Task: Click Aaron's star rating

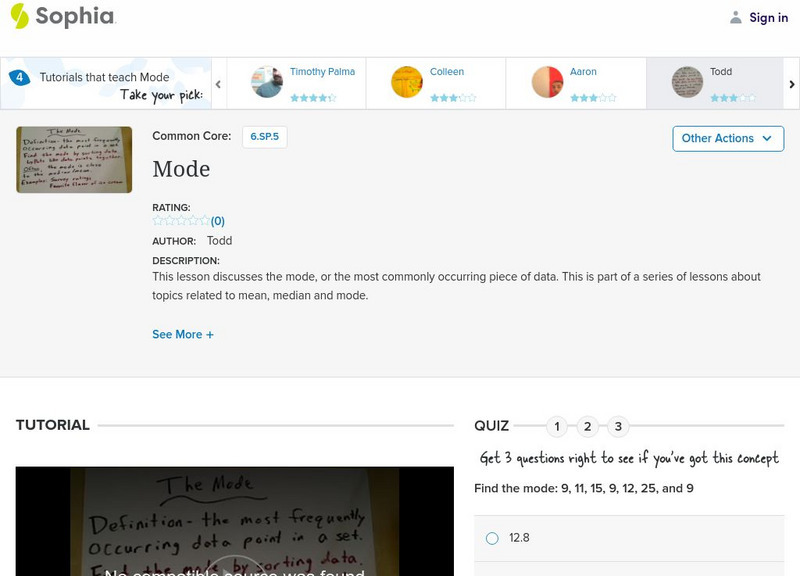Action: (593, 97)
